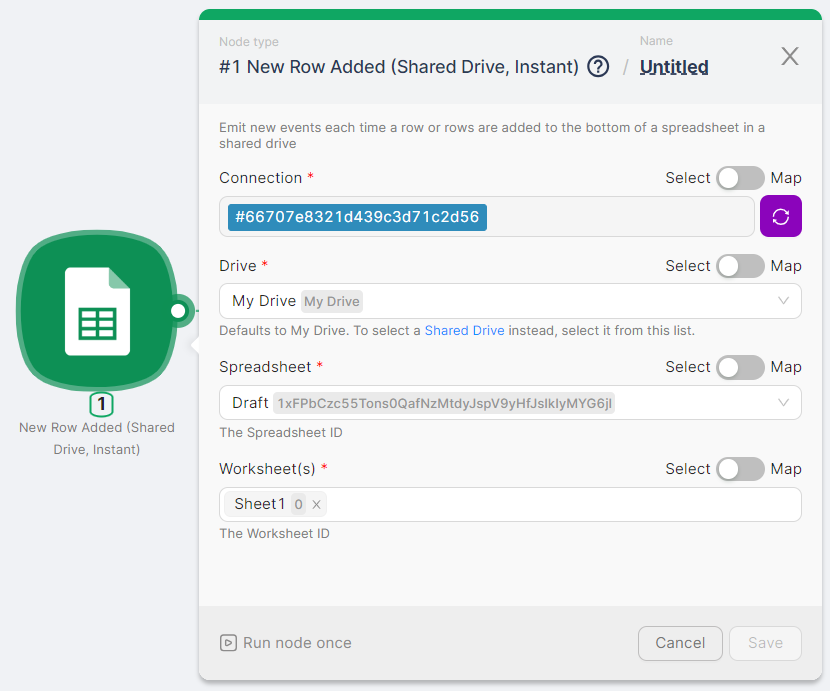Click the help question mark icon

[x=598, y=67]
